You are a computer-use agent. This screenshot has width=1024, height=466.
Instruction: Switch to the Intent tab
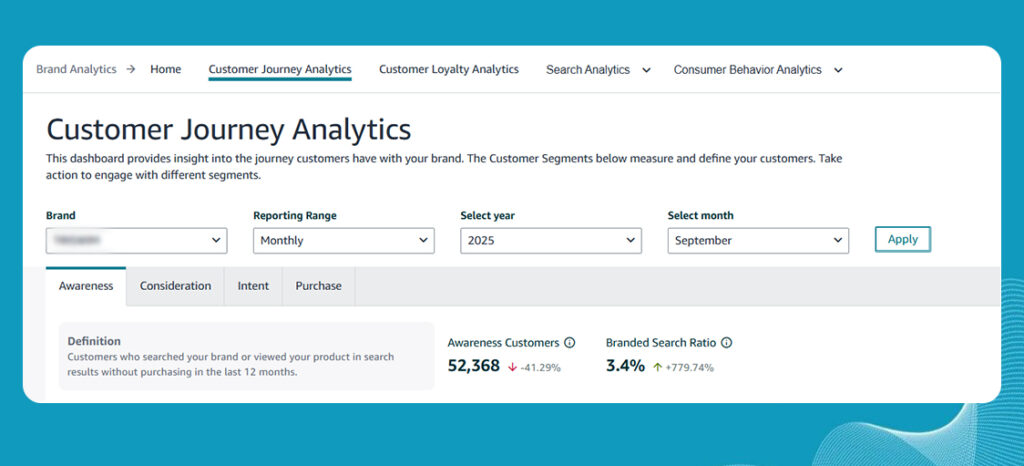253,286
